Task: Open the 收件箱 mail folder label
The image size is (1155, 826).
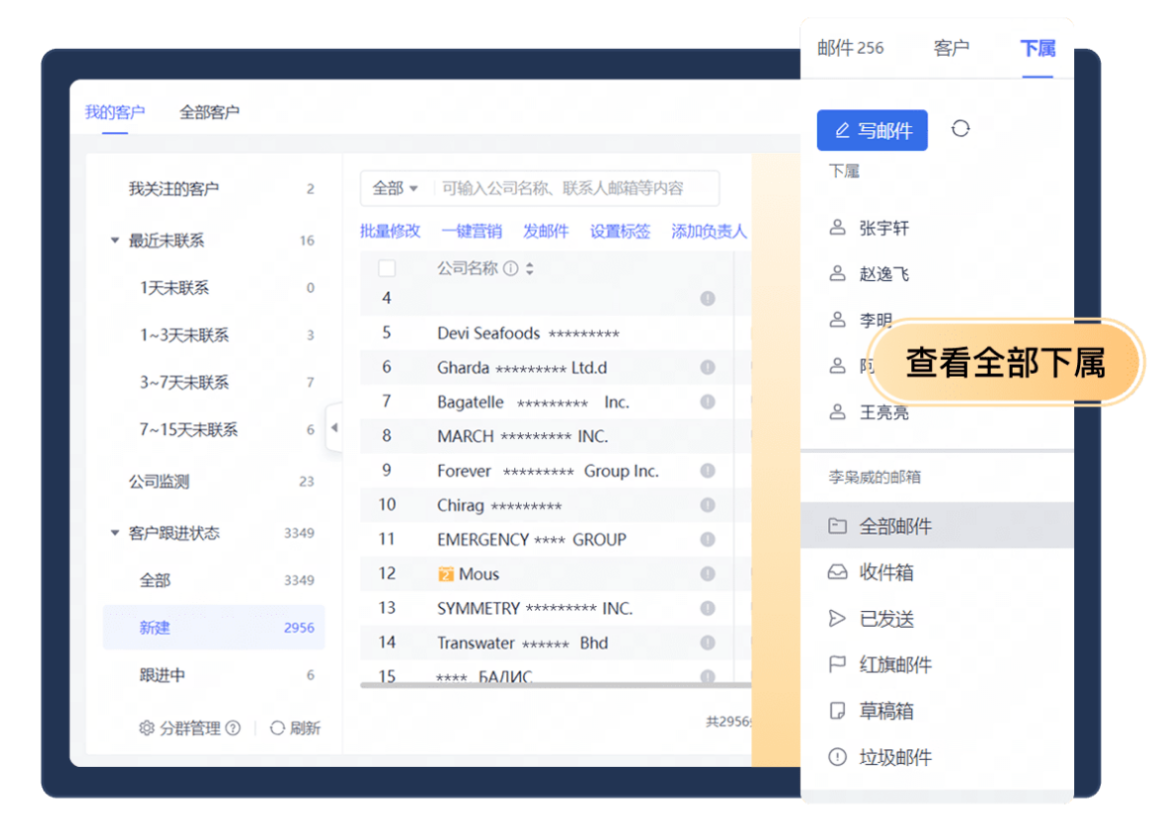Action: pyautogui.click(x=886, y=572)
